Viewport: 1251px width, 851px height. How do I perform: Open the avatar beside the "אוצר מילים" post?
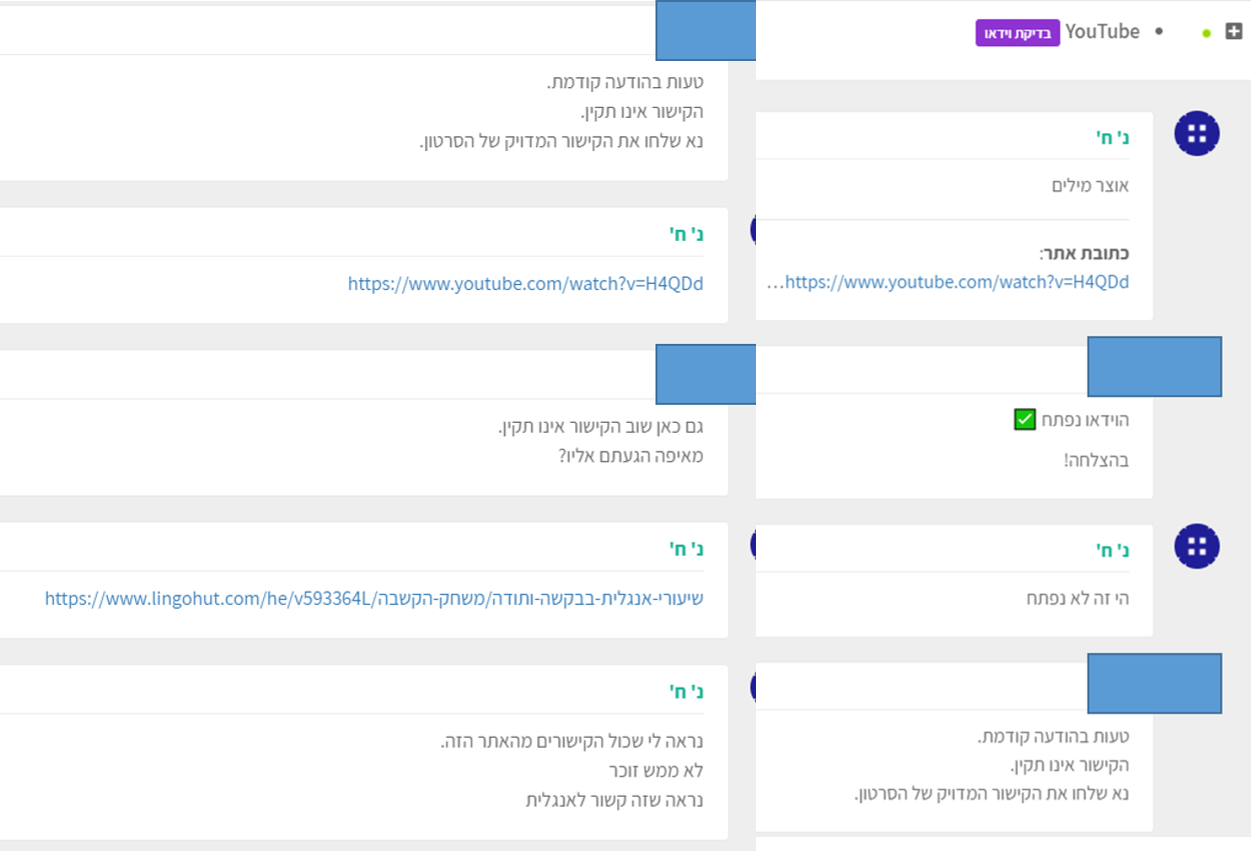point(1197,133)
